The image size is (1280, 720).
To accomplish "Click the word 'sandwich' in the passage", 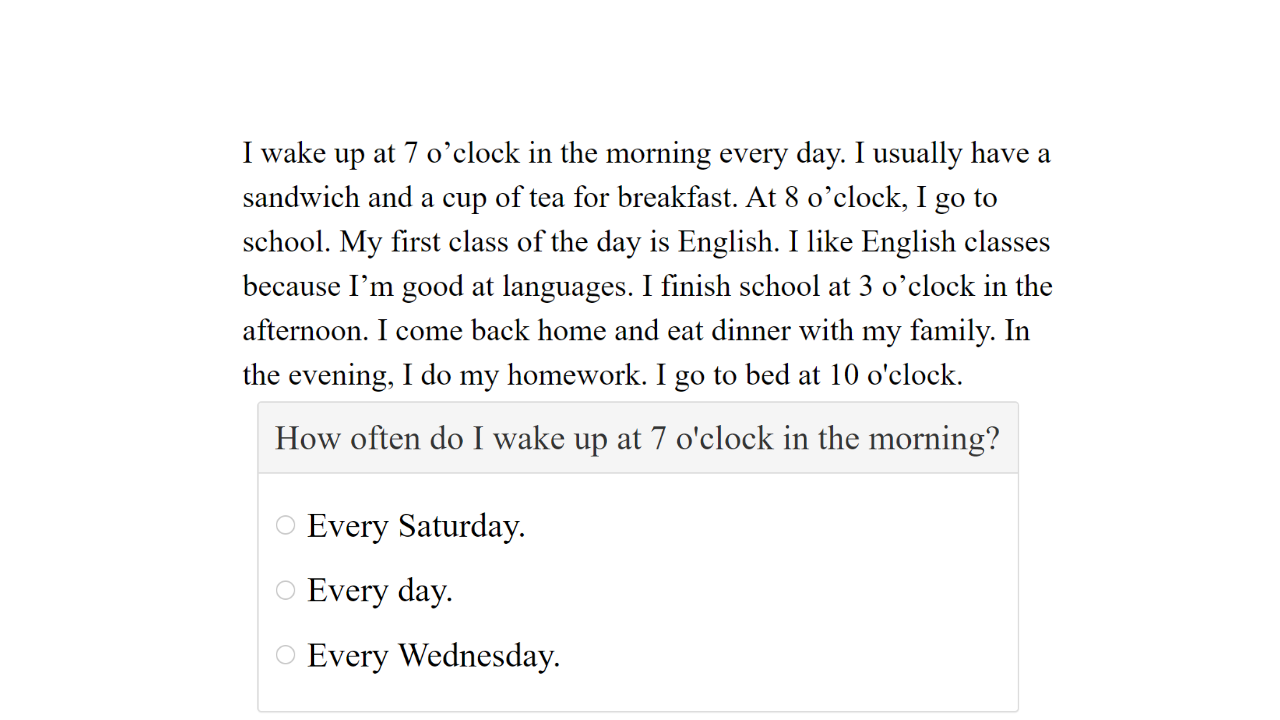I will click(x=302, y=198).
